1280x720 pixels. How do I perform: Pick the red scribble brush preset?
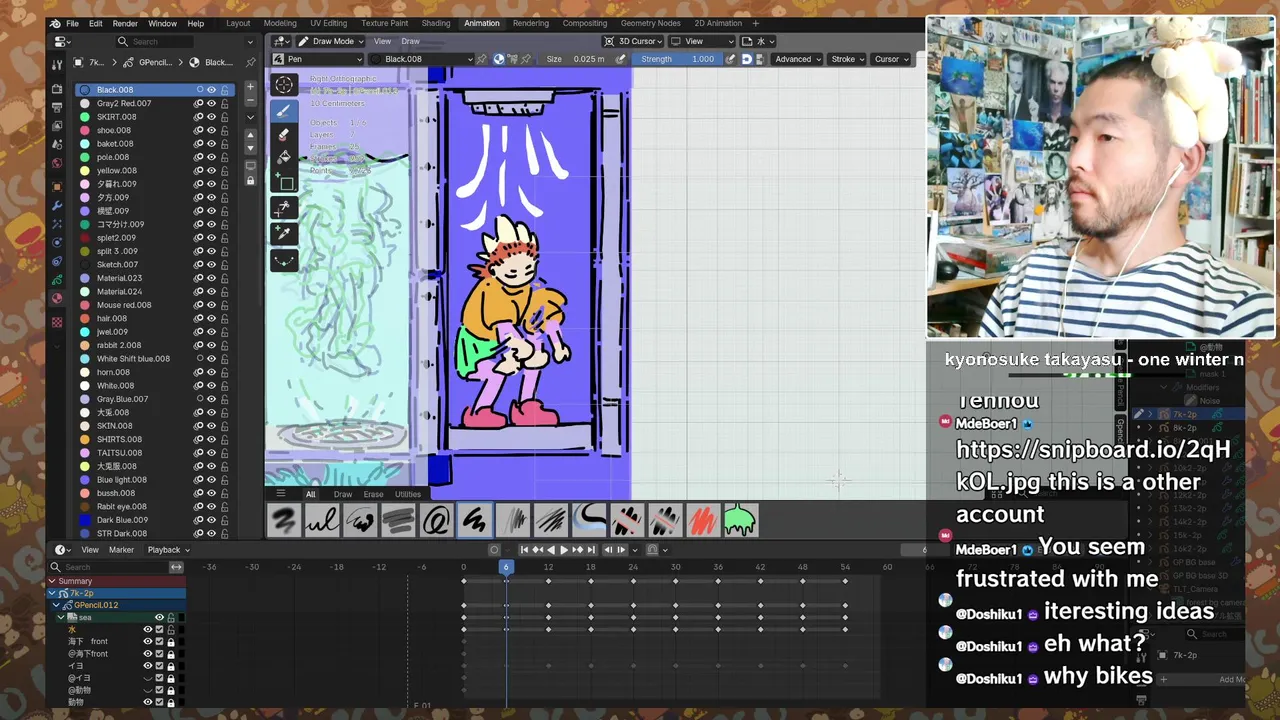702,520
